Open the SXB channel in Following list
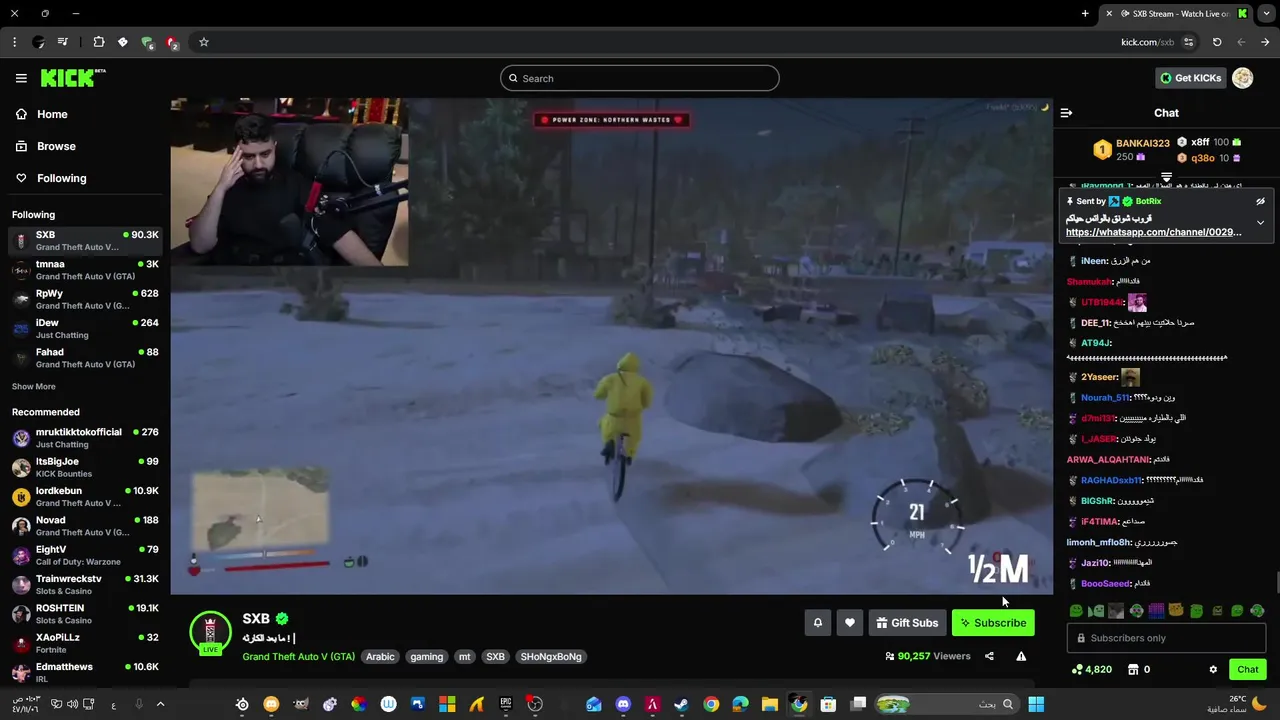This screenshot has width=1280, height=720. (x=85, y=241)
